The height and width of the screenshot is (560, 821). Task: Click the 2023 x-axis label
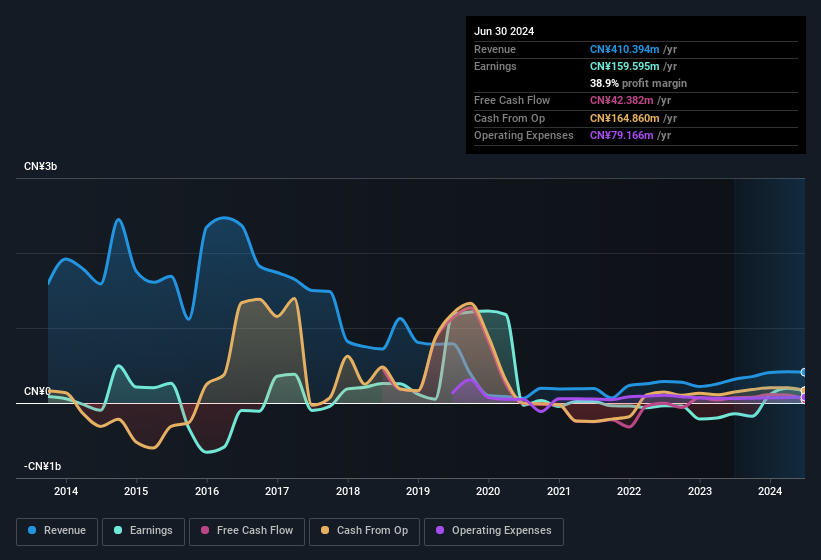tap(700, 491)
